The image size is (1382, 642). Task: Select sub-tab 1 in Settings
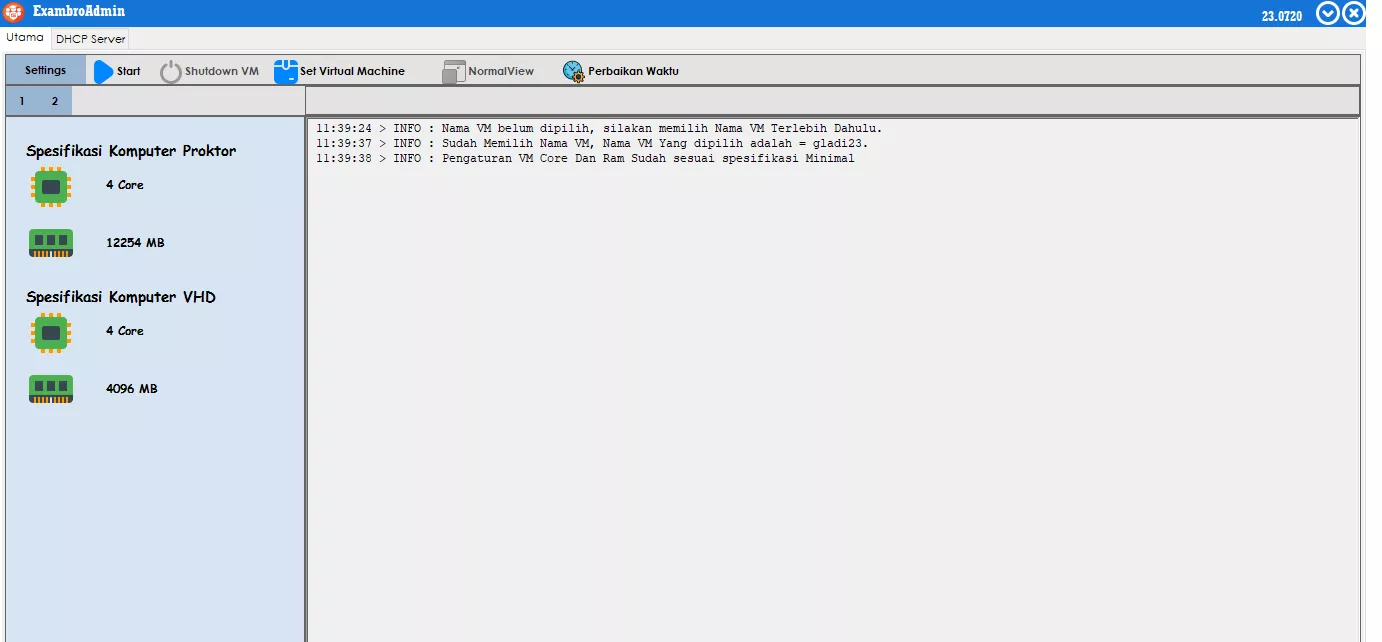(x=21, y=100)
